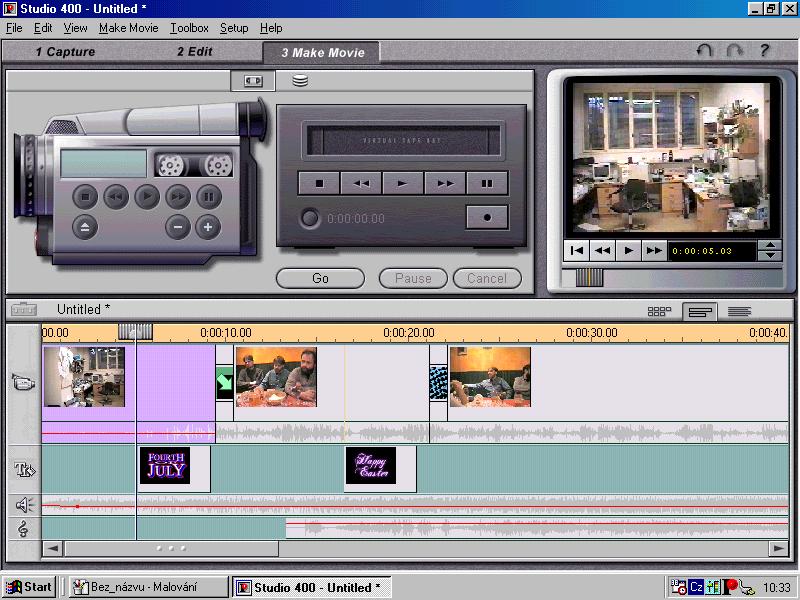Click the tape deck Fast Forward button

pos(445,183)
